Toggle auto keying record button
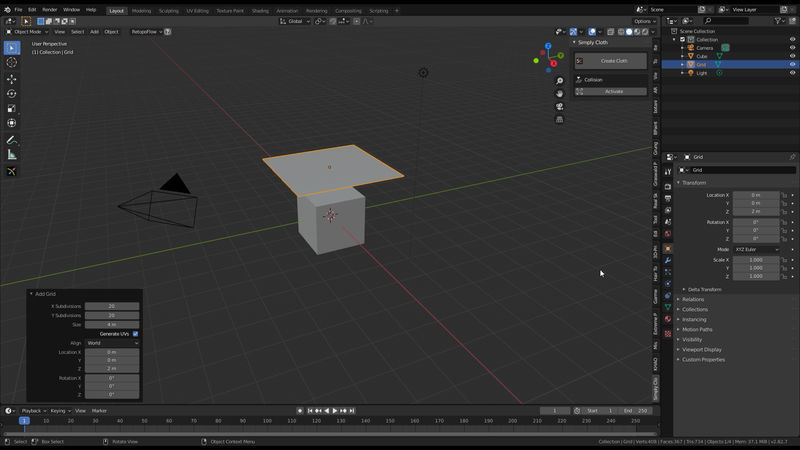This screenshot has width=800, height=450. pos(300,411)
